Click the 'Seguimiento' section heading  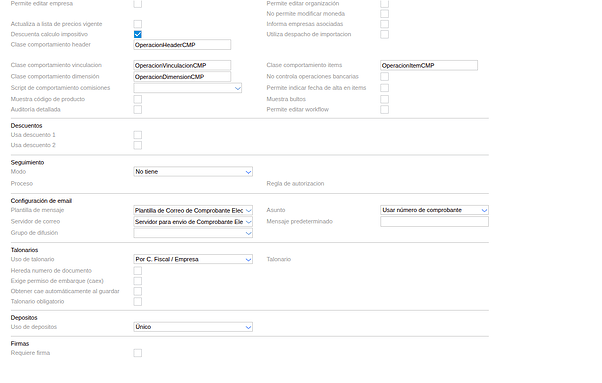point(27,162)
